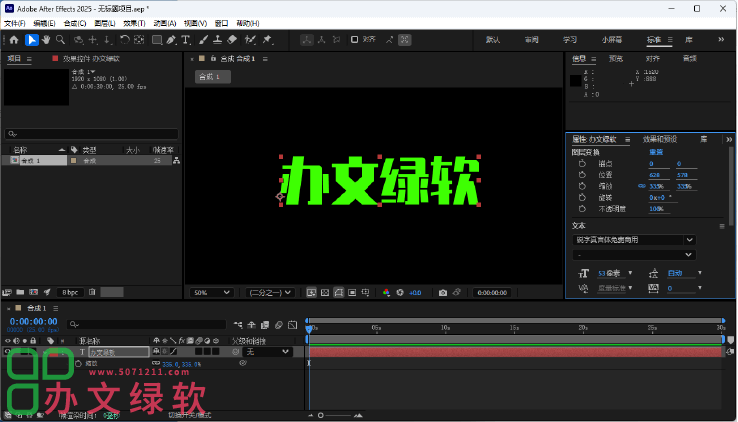738x422 pixels.
Task: Switch to the 学习 workspace
Action: [570, 40]
